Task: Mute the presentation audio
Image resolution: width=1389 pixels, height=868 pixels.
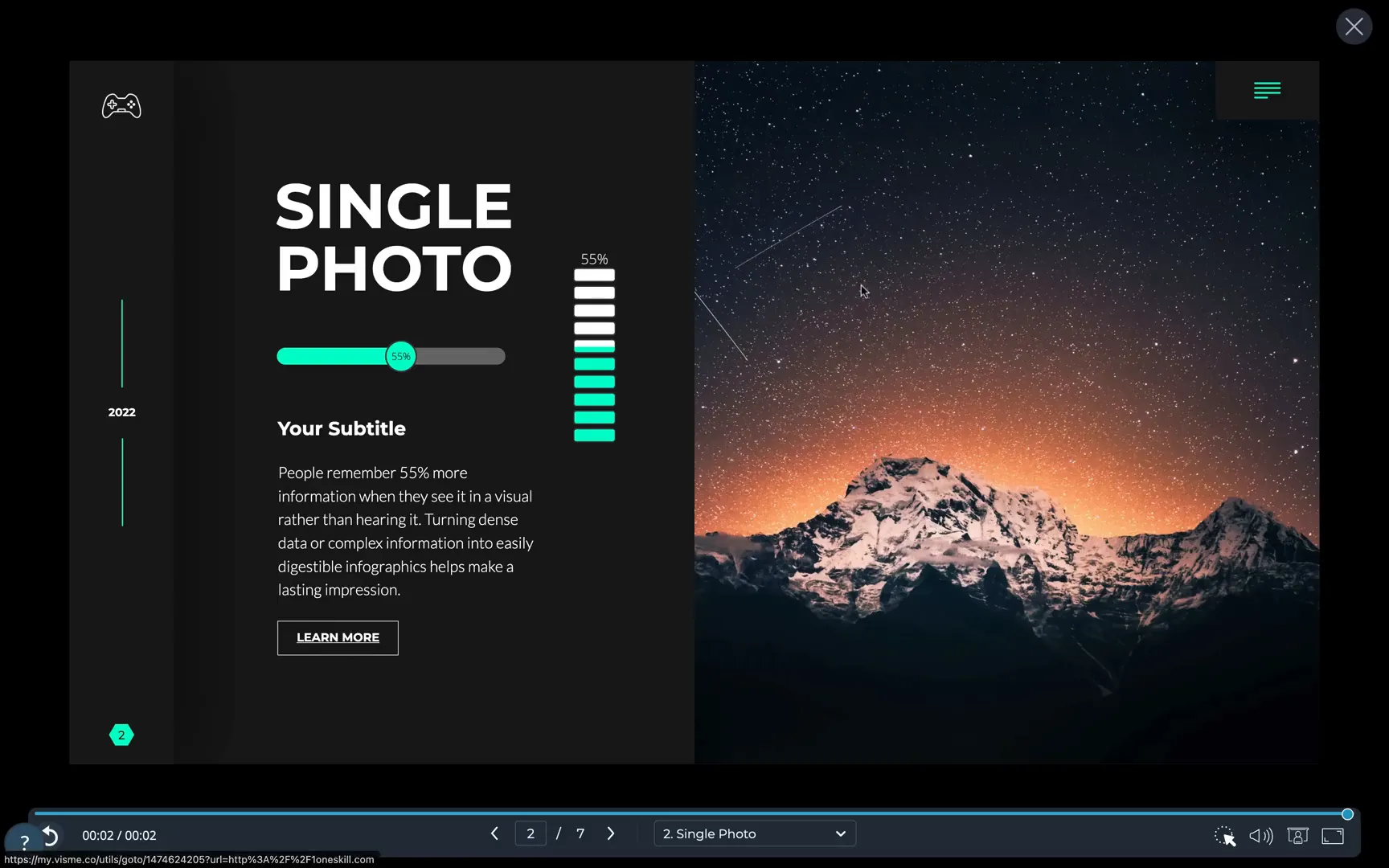Action: tap(1260, 836)
